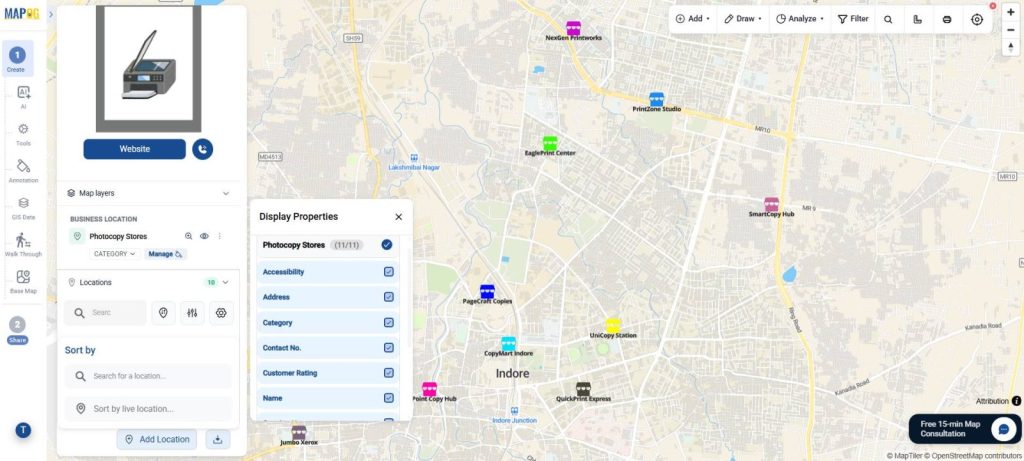Open the Free 15-min Map Consultation chat
Screen dimensions: 1024x461
coord(965,429)
